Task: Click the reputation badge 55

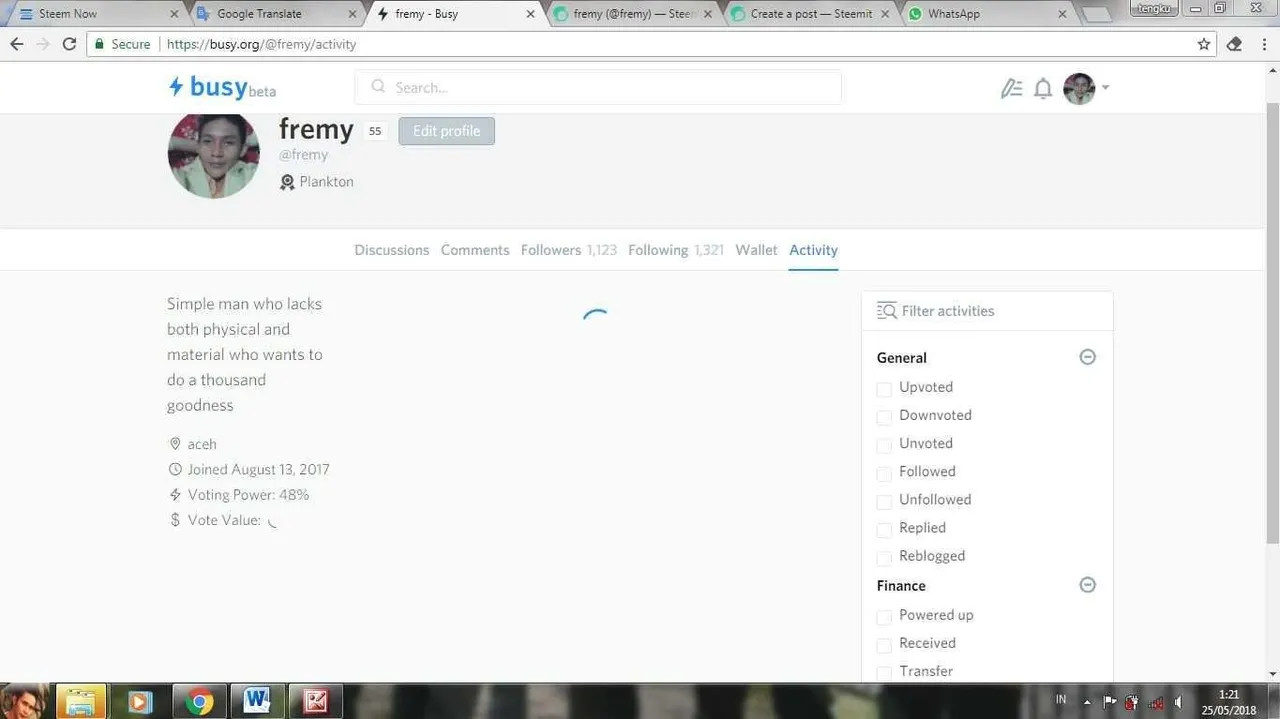Action: pos(375,131)
